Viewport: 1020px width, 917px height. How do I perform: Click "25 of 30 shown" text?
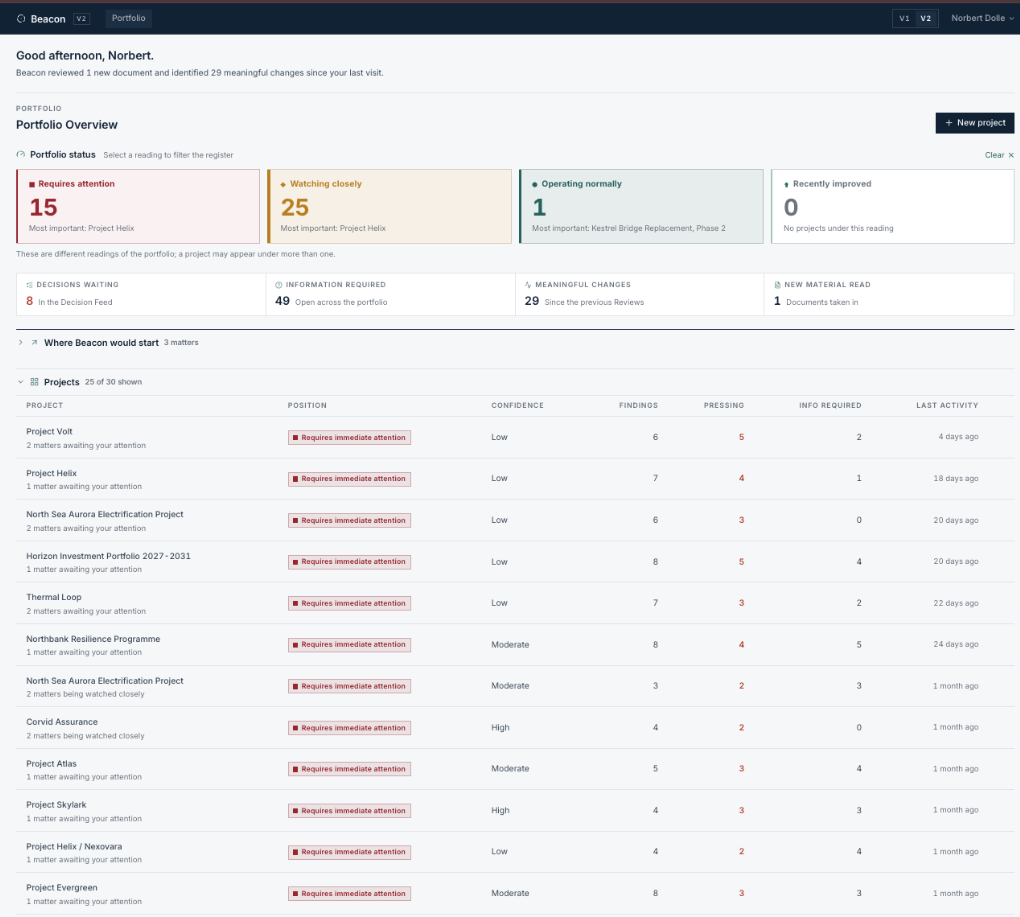pos(113,382)
